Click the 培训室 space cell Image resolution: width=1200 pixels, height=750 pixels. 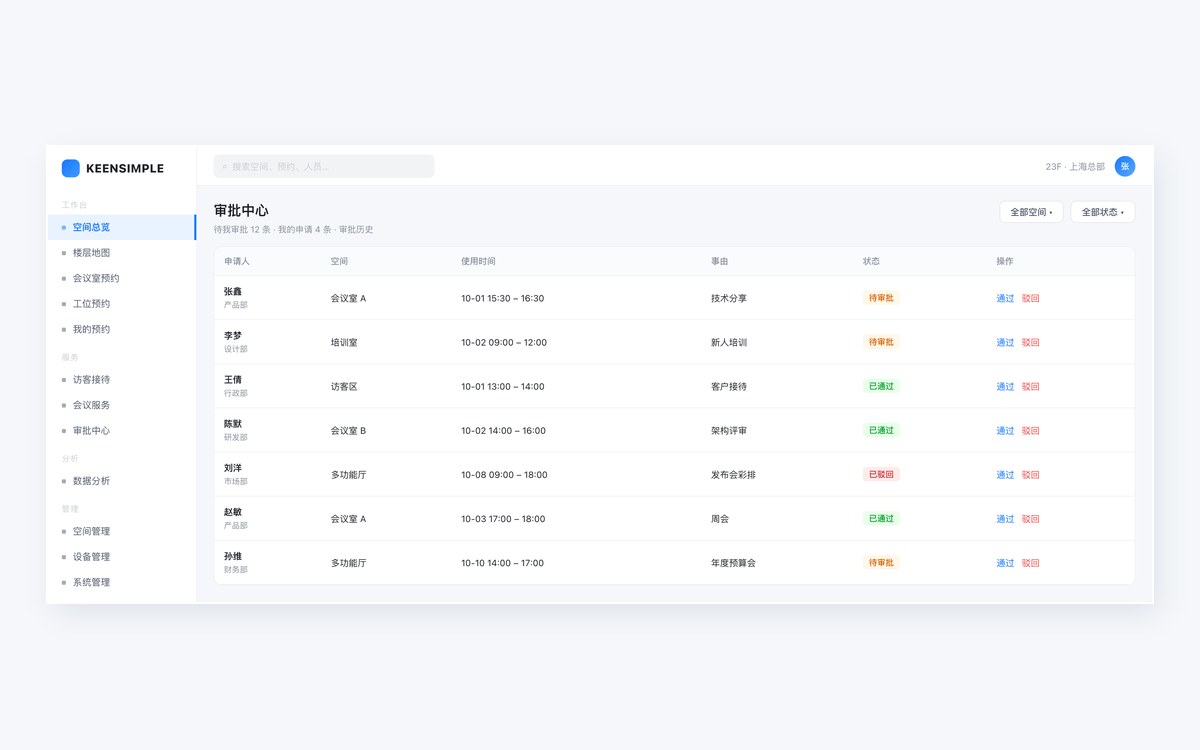[x=344, y=342]
